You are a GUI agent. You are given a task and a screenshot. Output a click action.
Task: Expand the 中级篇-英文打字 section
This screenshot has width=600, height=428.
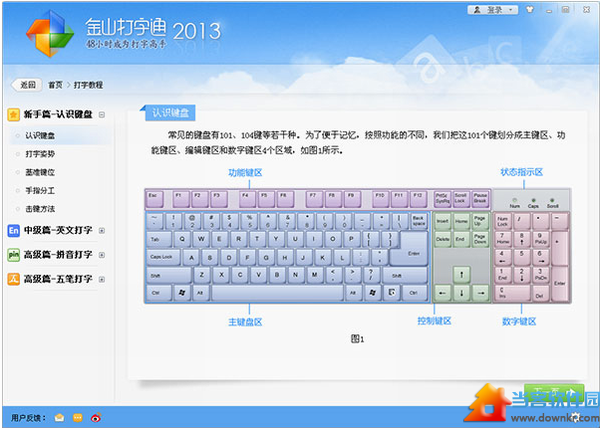pos(102,231)
